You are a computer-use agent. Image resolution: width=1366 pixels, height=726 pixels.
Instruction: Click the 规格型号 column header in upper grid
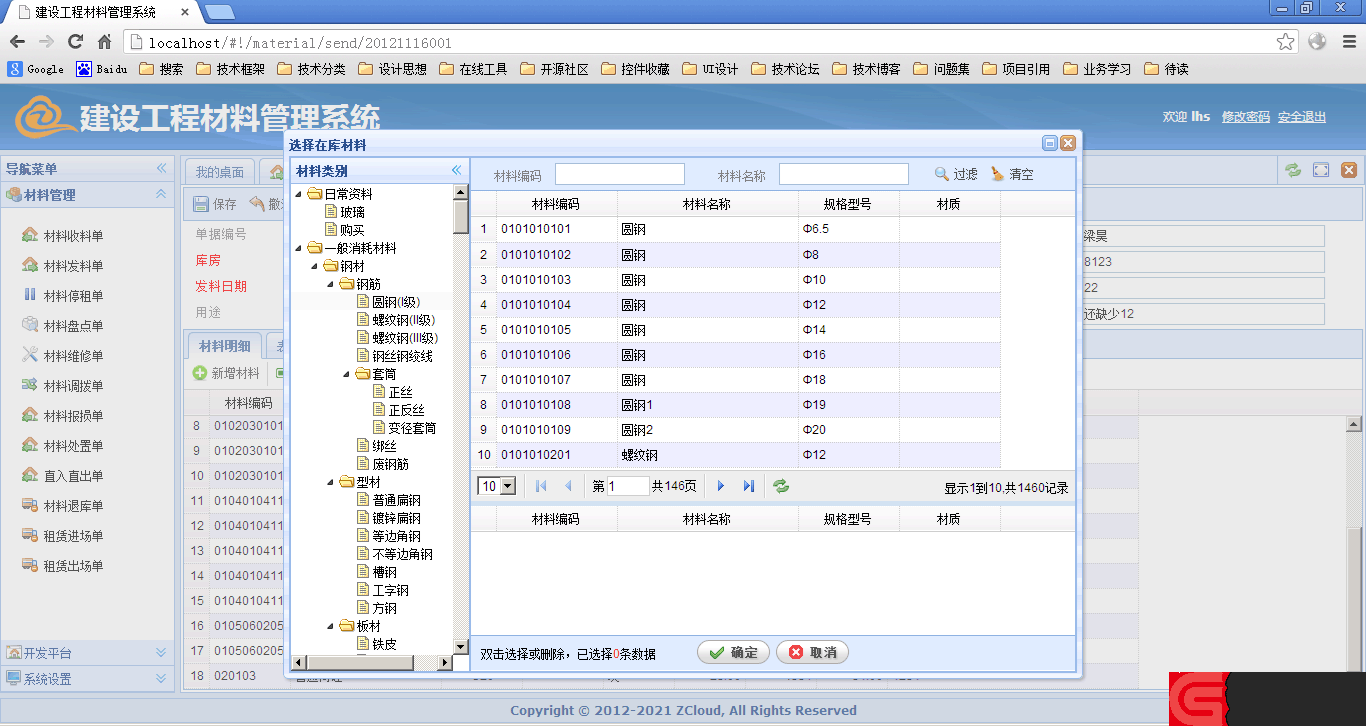coord(848,204)
